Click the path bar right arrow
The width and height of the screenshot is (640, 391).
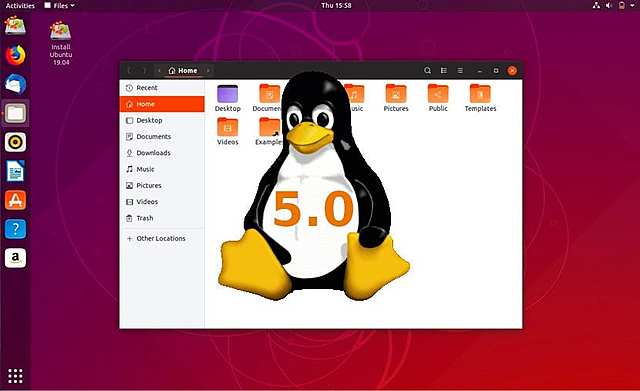(208, 71)
